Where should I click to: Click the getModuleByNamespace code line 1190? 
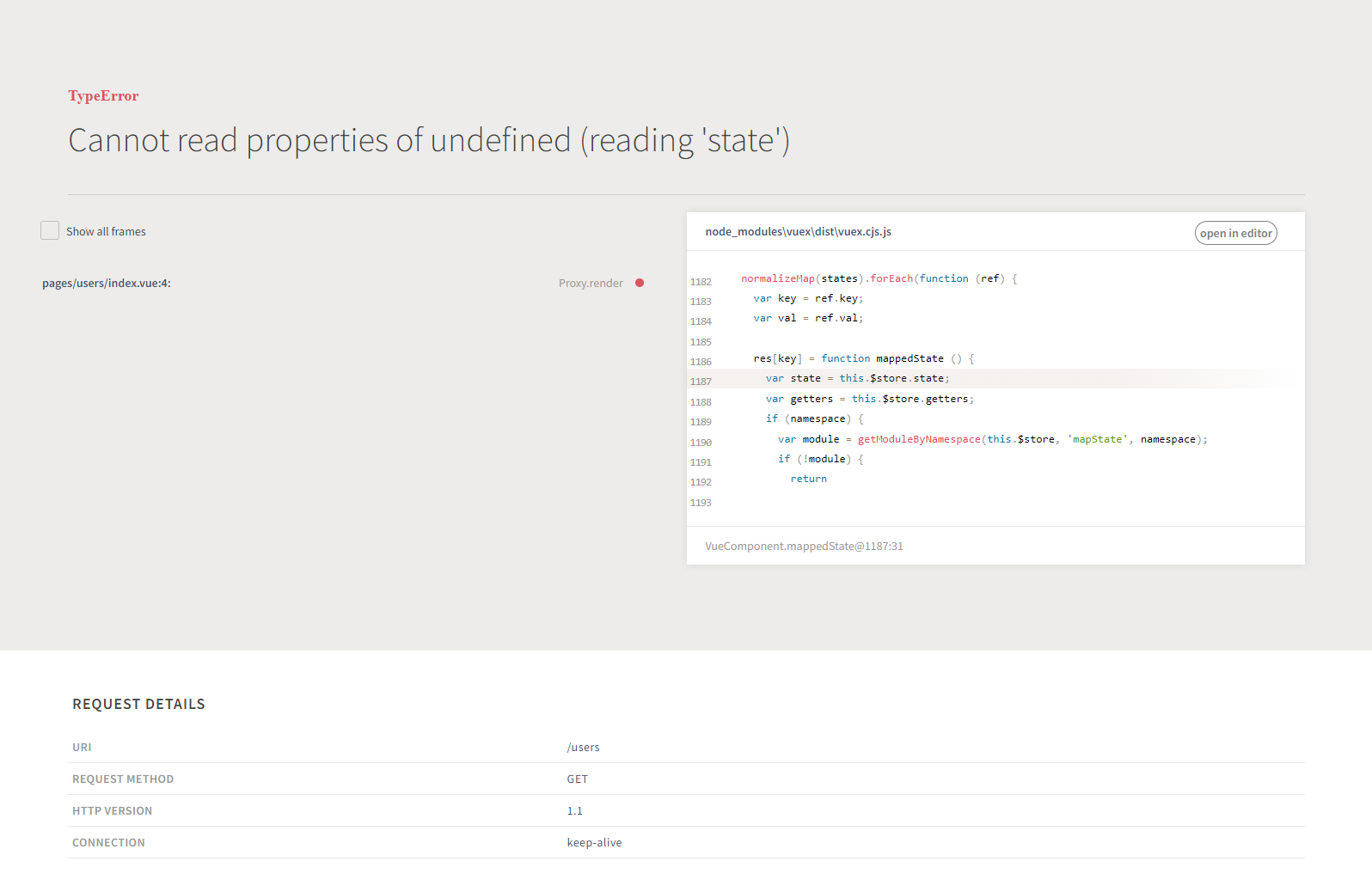click(992, 439)
